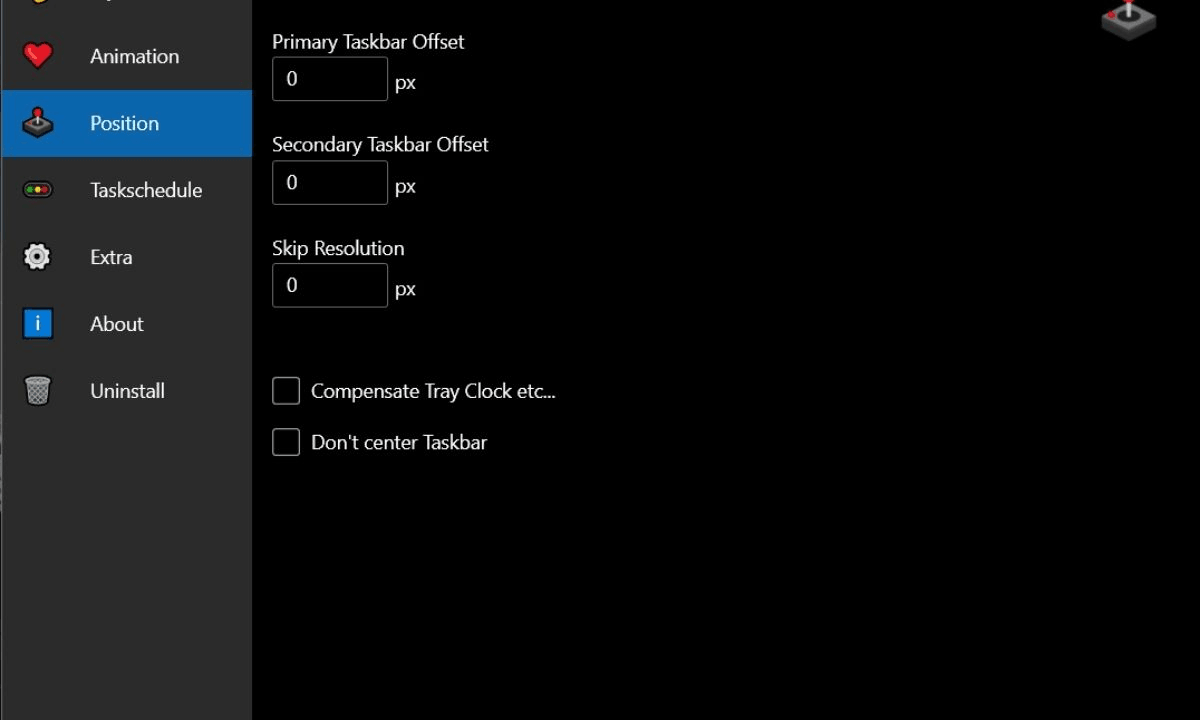
Task: Click the trash can Uninstall icon
Action: click(x=38, y=391)
